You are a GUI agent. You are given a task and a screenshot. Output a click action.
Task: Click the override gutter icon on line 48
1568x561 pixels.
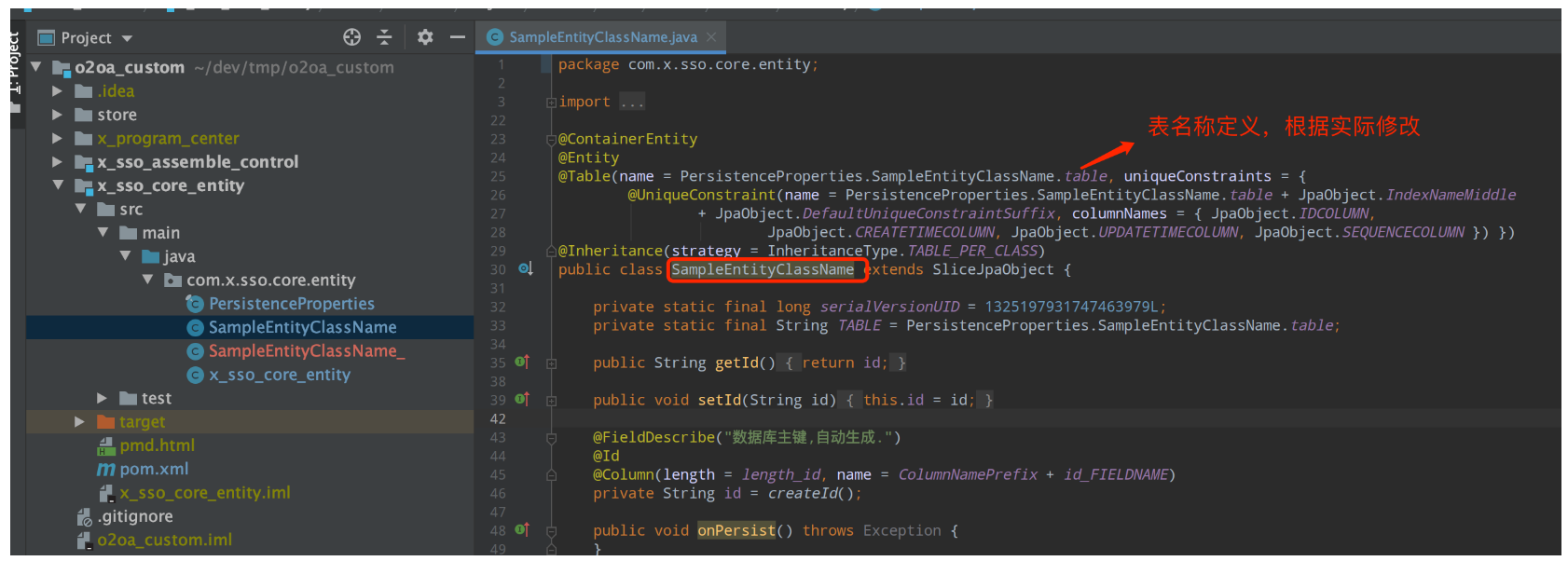point(522,530)
